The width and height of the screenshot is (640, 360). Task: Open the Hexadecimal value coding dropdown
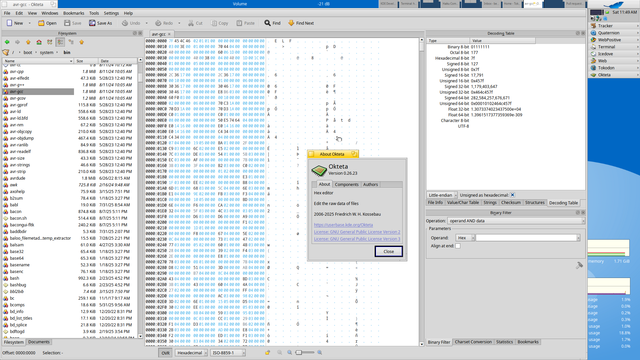(191, 353)
